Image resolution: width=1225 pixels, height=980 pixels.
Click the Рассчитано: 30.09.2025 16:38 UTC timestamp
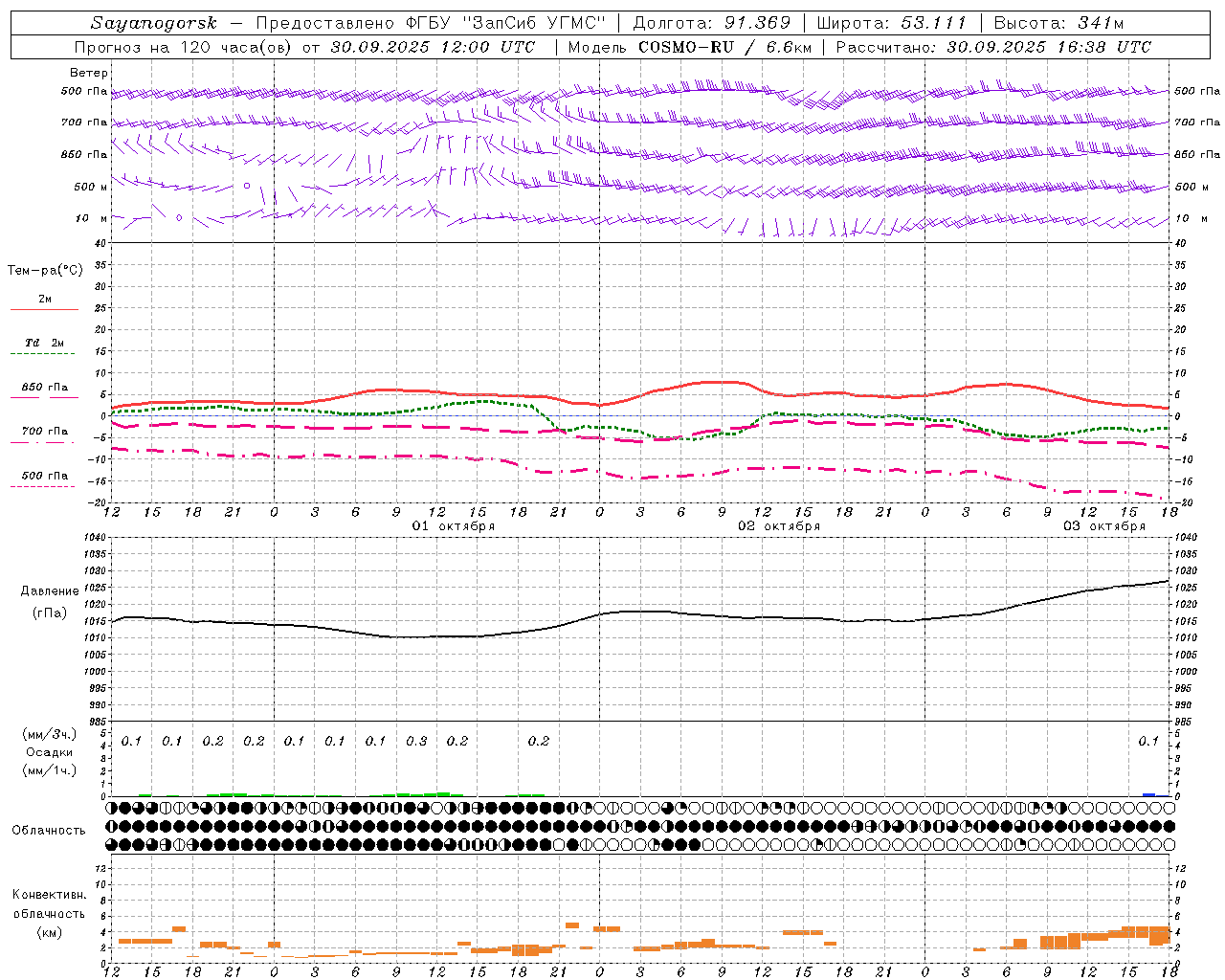click(993, 47)
